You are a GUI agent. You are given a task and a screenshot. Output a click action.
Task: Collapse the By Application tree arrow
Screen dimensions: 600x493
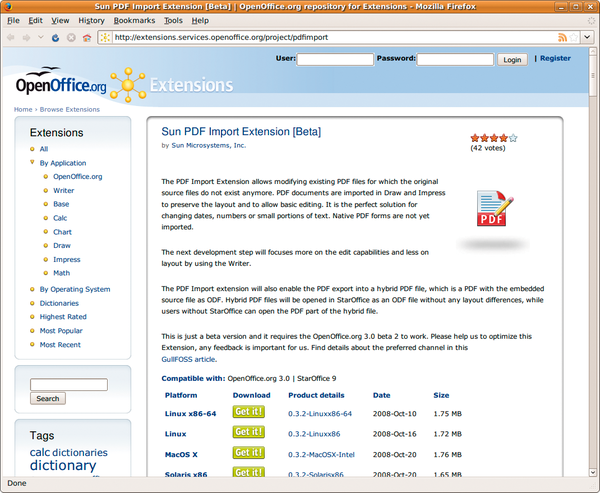point(32,162)
